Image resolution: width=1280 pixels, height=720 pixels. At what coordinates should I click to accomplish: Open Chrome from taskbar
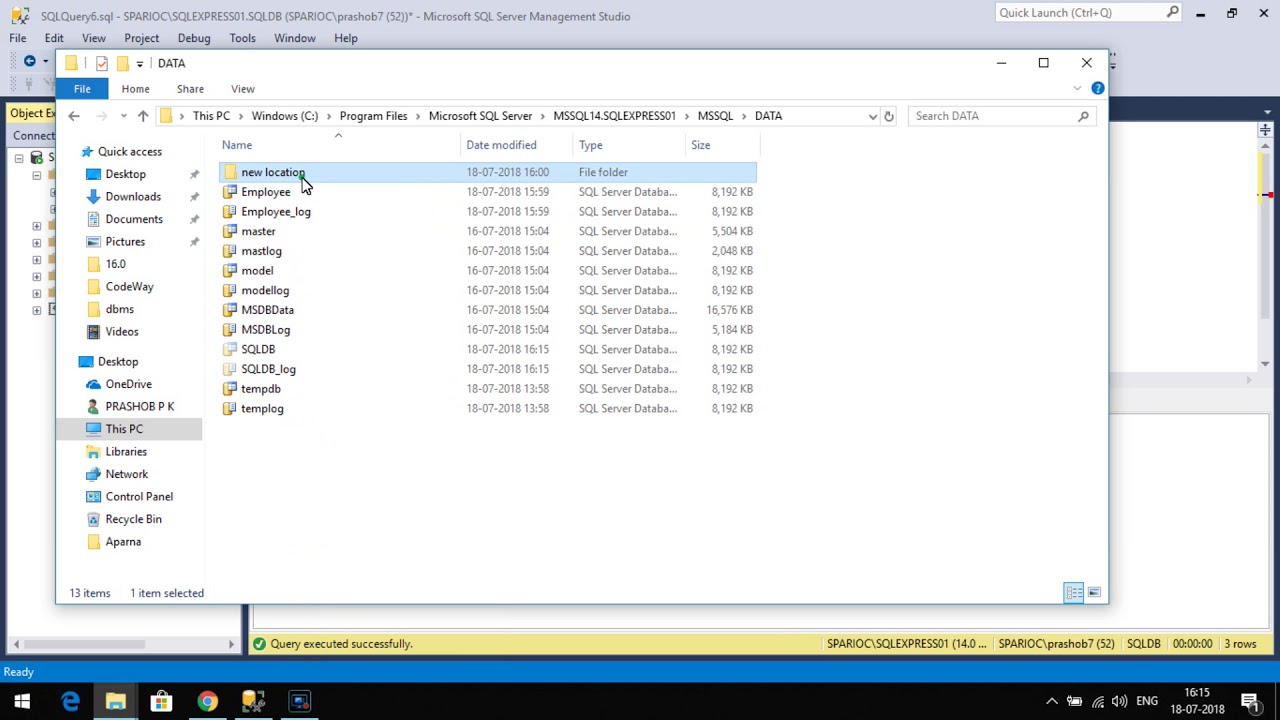click(207, 702)
